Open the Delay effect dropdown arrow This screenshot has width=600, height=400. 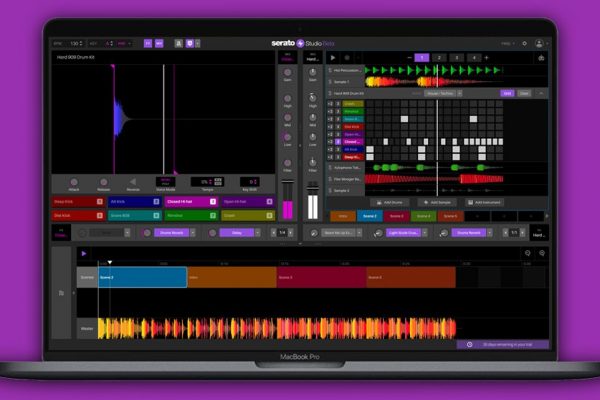point(258,233)
